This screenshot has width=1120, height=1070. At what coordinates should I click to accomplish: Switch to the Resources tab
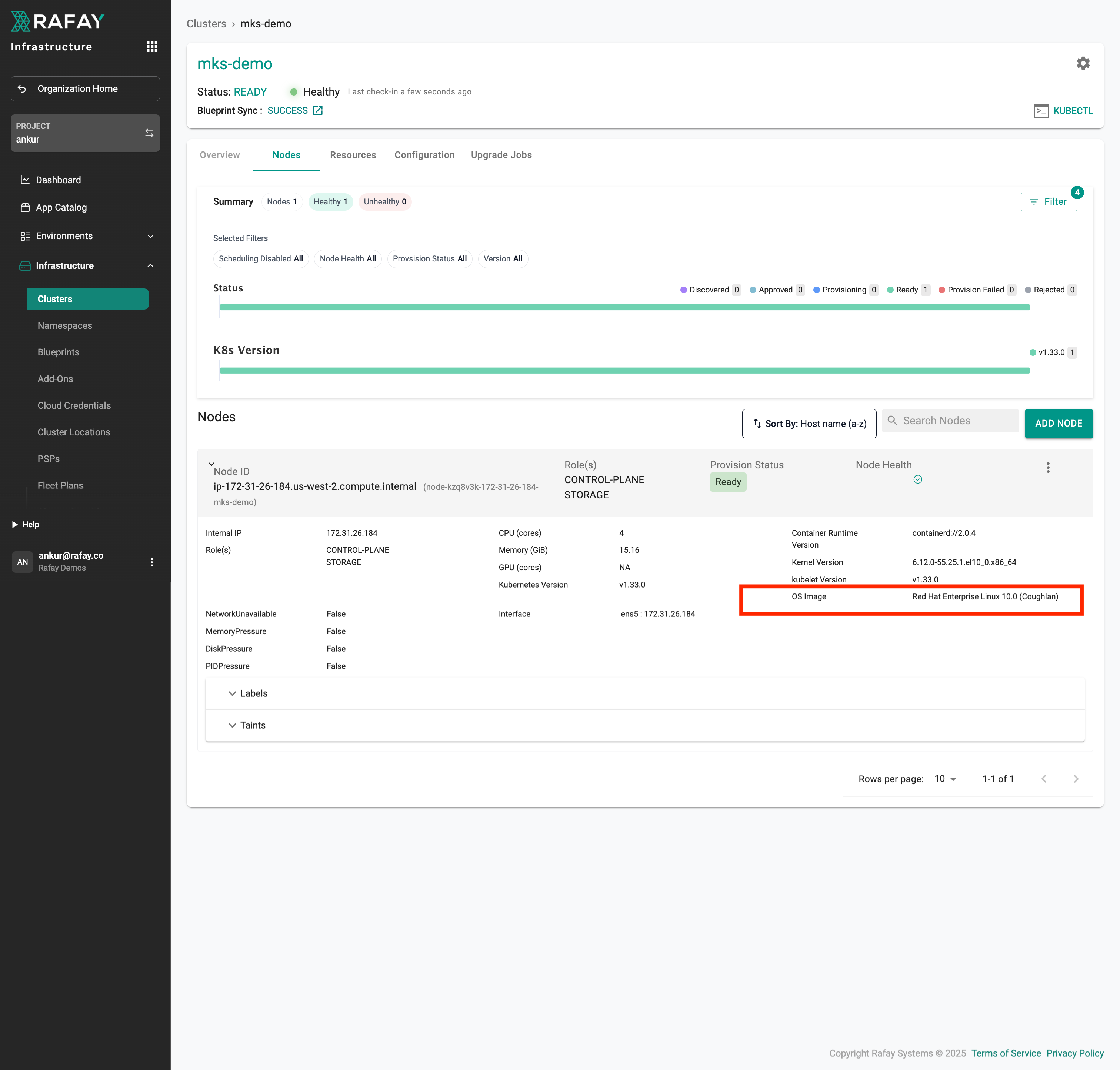353,155
